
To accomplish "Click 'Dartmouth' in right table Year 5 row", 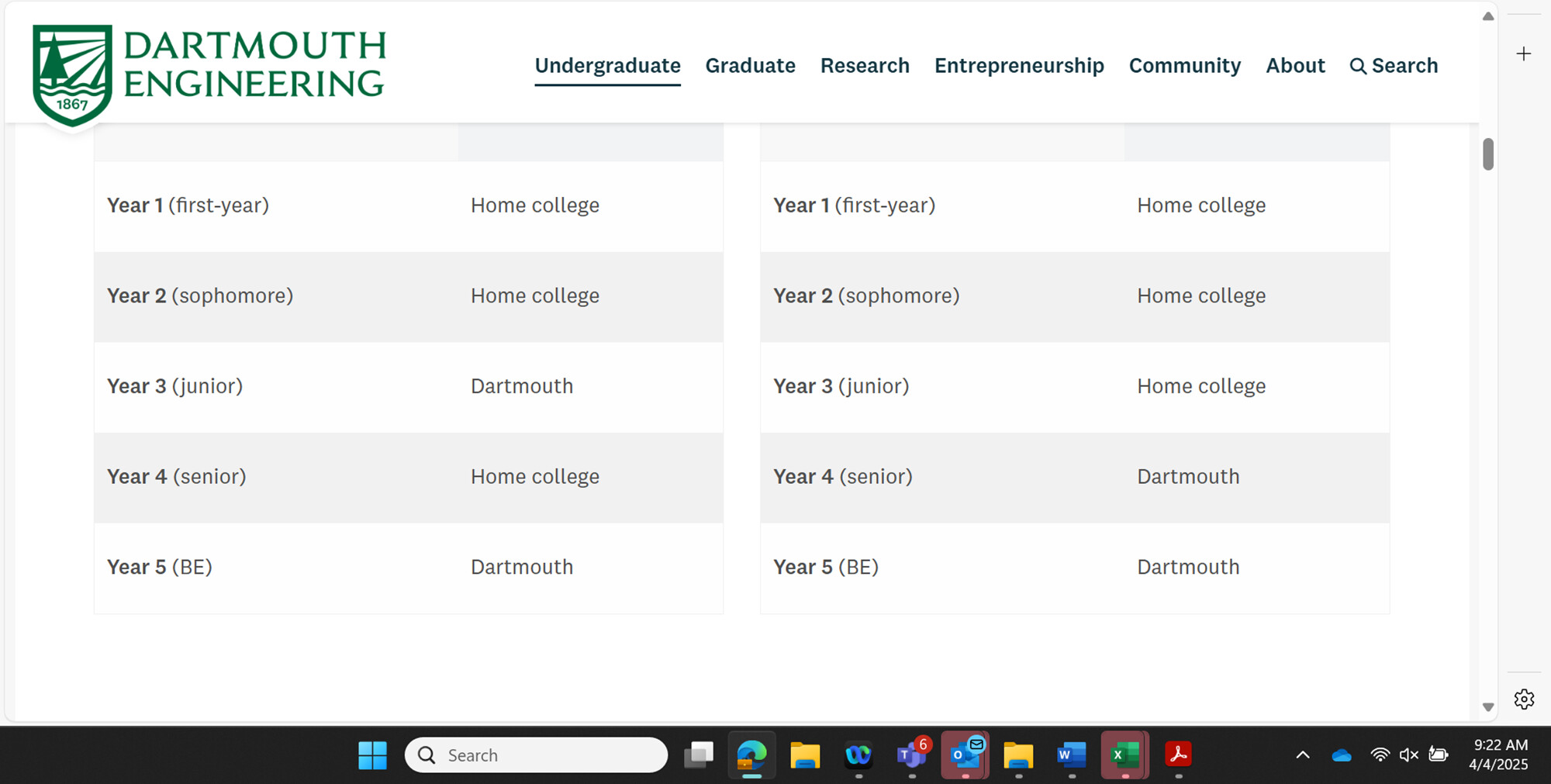I will (x=1188, y=568).
